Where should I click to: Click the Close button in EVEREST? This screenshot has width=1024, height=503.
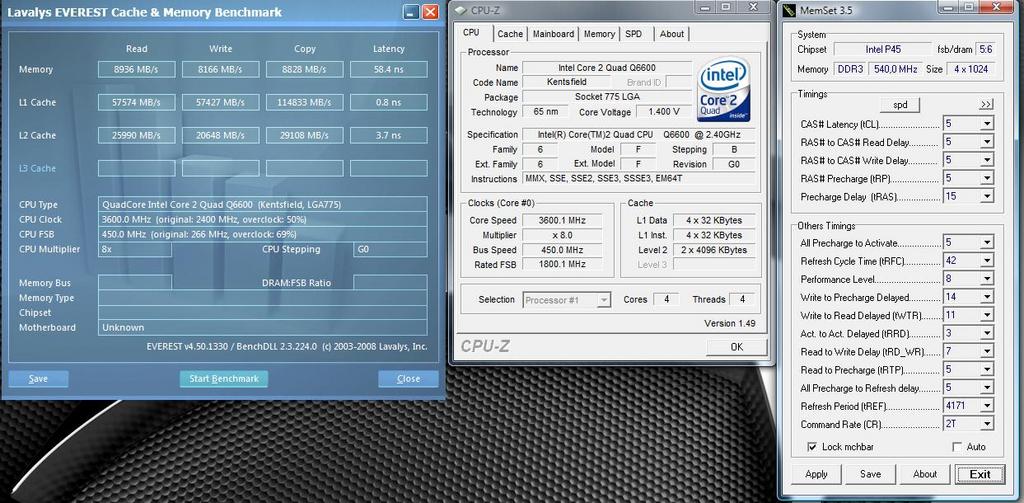tap(408, 379)
